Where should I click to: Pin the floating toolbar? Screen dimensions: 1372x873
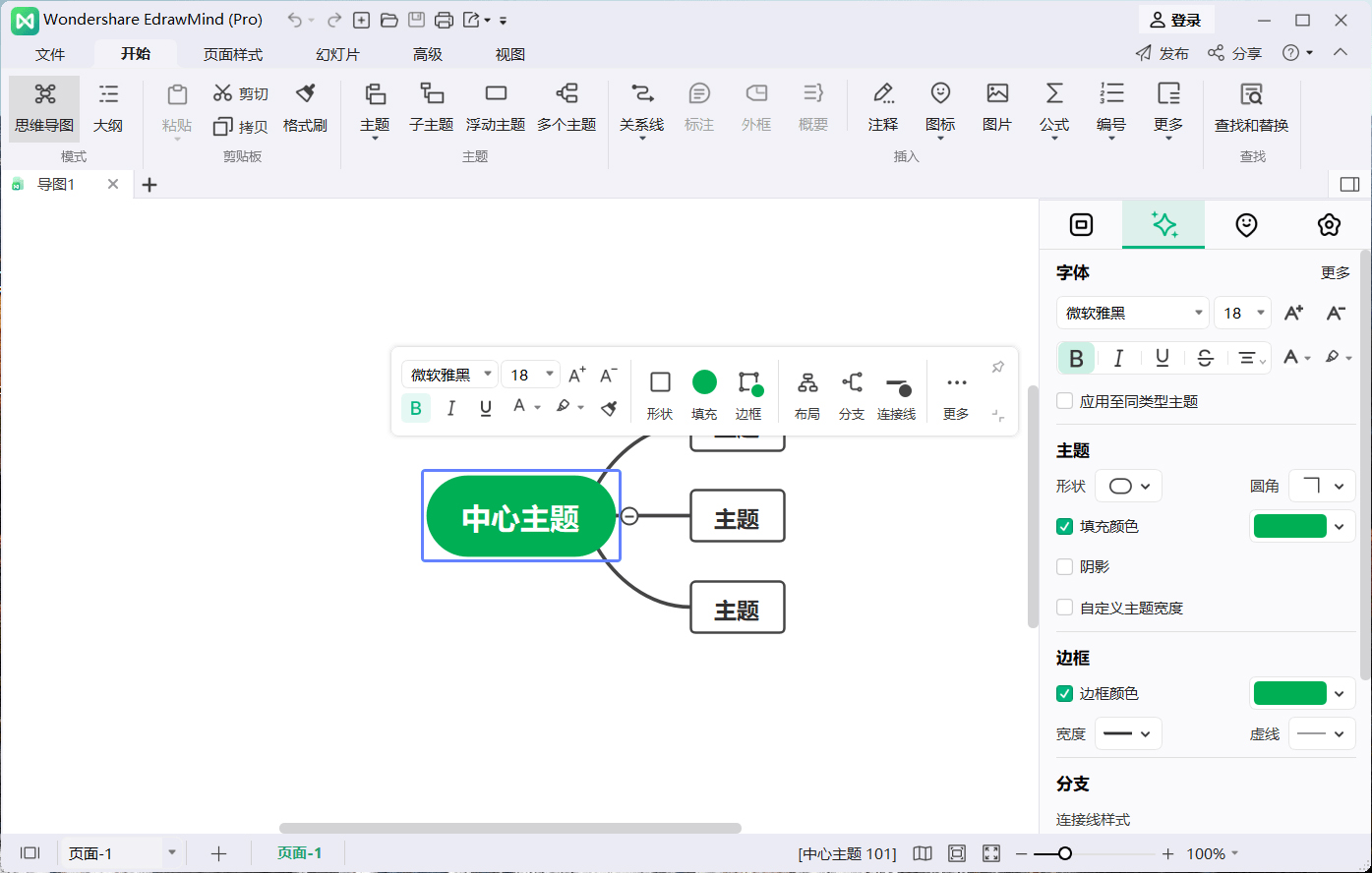point(998,367)
